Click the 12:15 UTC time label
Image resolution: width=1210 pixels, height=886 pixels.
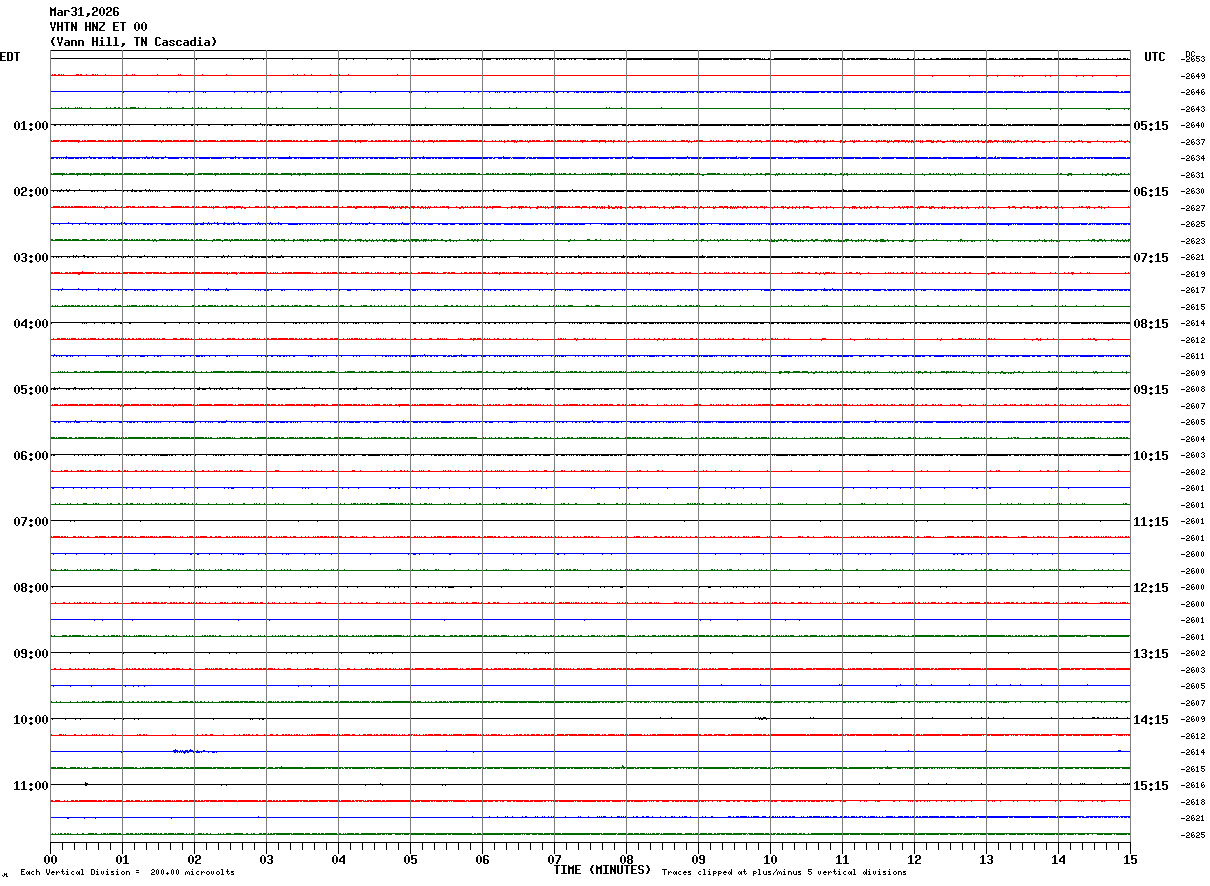pyautogui.click(x=1150, y=588)
